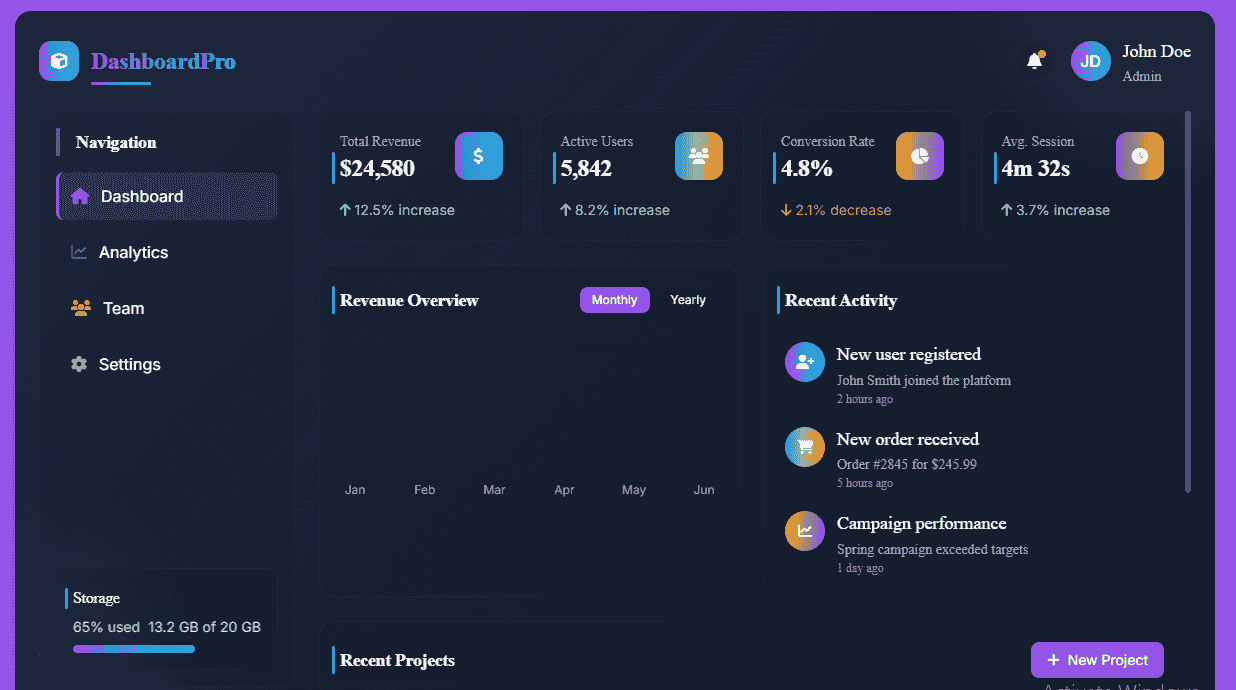
Task: Click the pie chart icon on Conversion Rate card
Action: click(920, 156)
